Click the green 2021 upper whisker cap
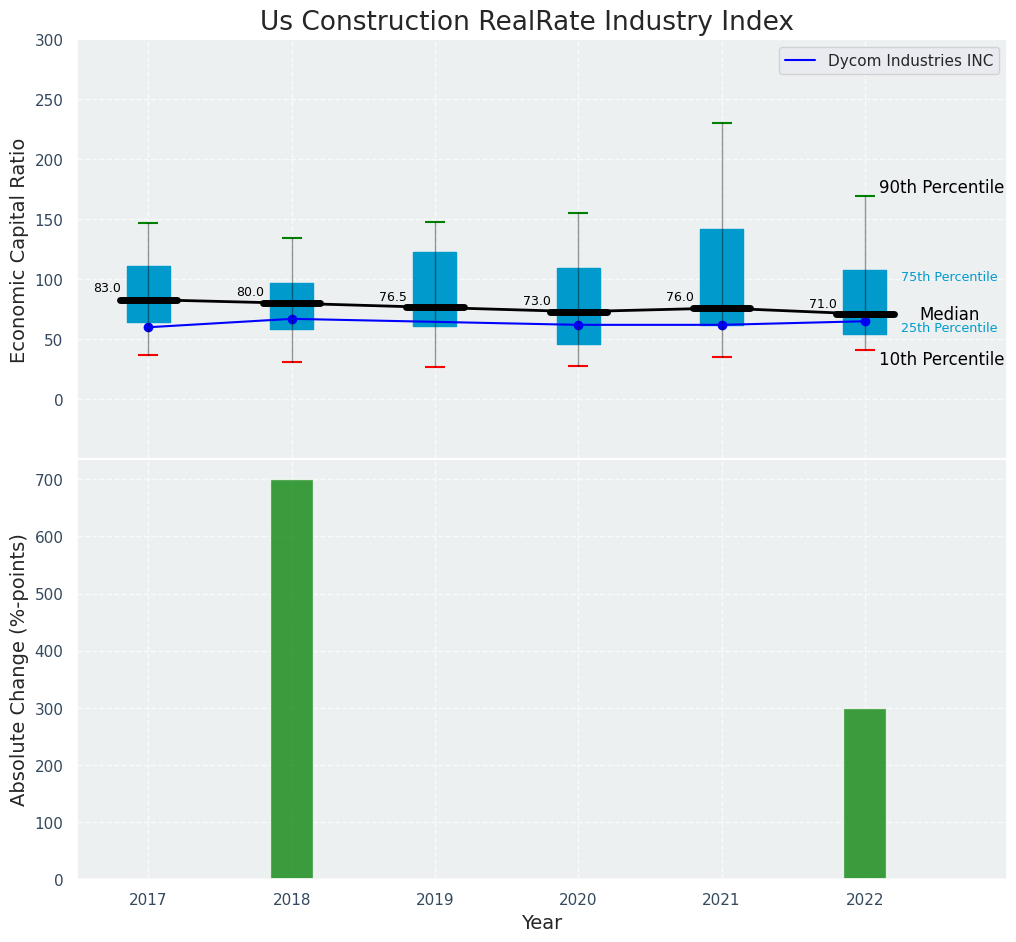 click(722, 123)
